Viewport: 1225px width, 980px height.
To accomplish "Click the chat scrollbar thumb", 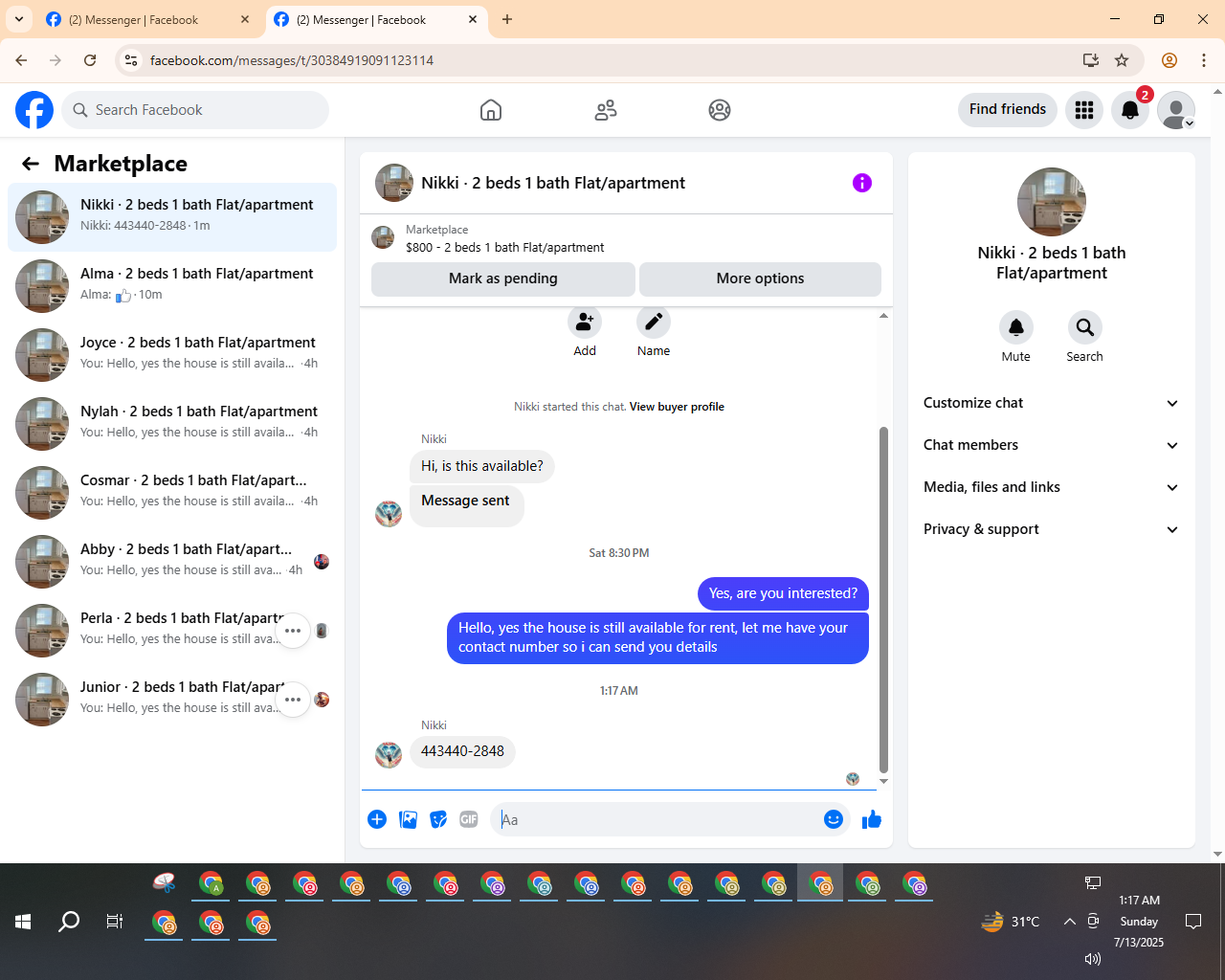I will [x=883, y=599].
